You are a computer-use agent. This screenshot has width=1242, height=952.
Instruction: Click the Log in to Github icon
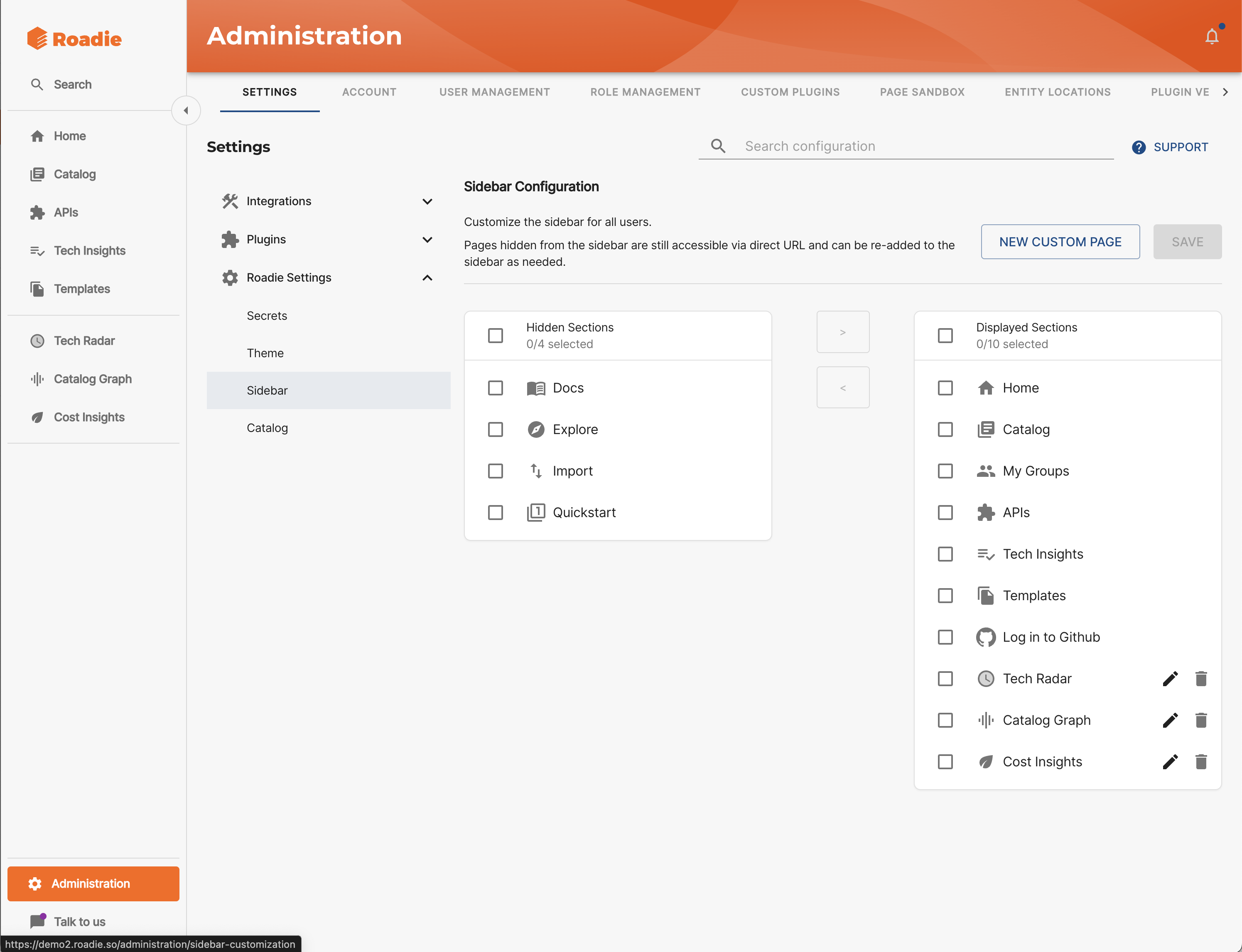985,637
